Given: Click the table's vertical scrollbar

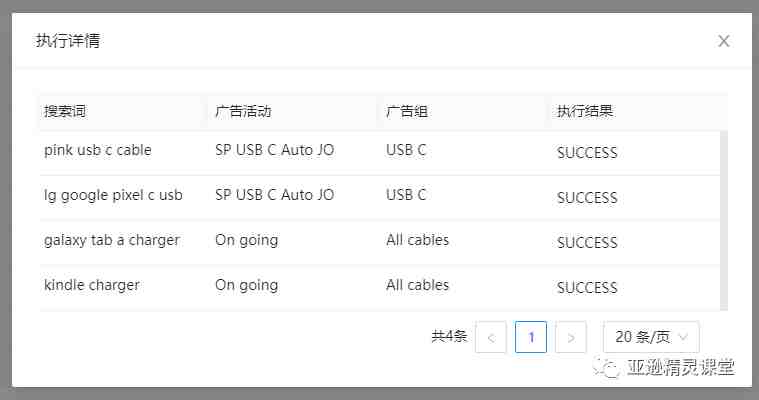Looking at the screenshot, I should pyautogui.click(x=724, y=220).
